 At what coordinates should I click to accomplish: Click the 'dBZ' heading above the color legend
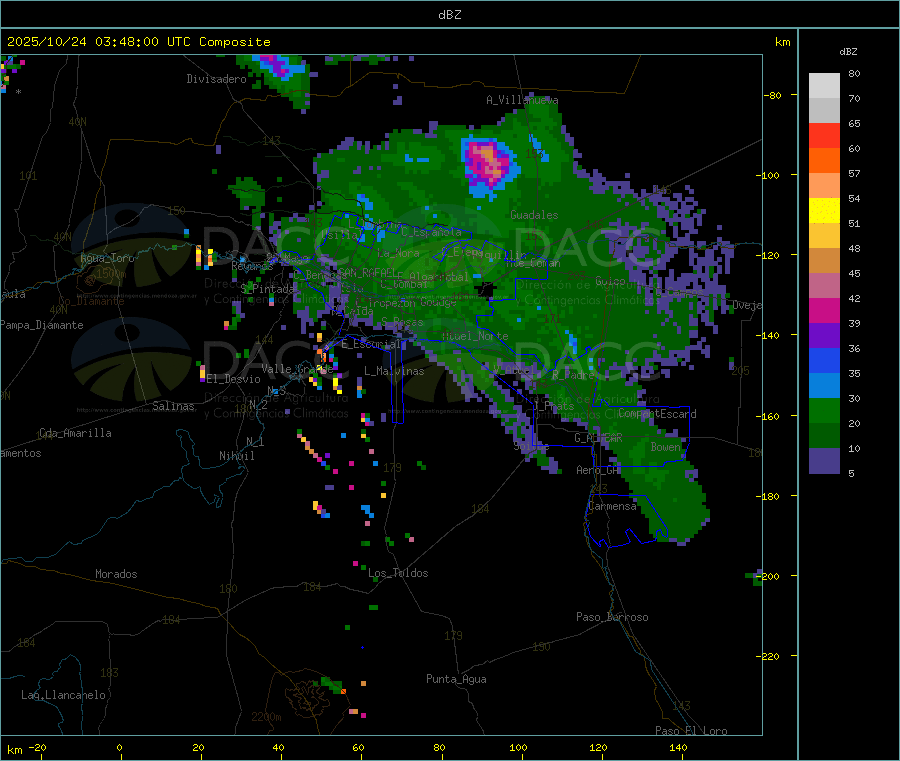(848, 52)
